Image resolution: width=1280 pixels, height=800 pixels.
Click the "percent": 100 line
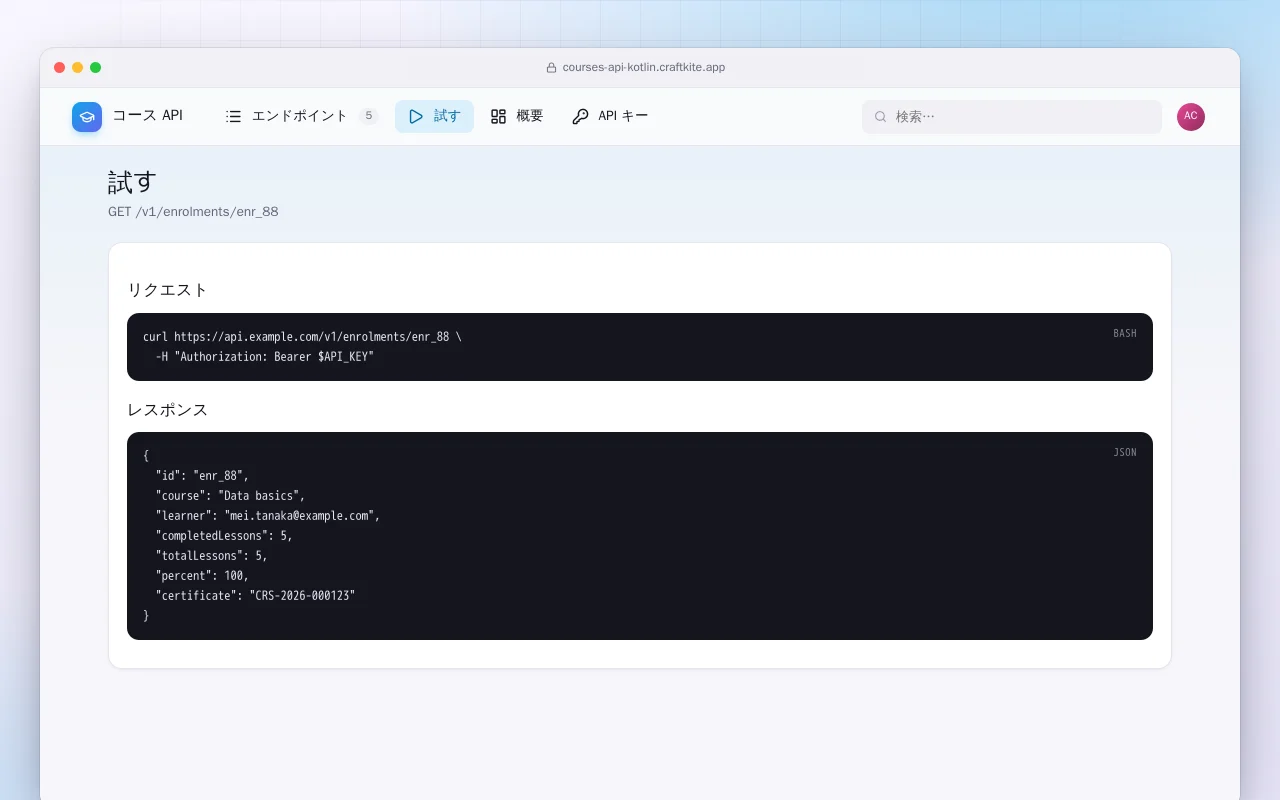click(202, 576)
